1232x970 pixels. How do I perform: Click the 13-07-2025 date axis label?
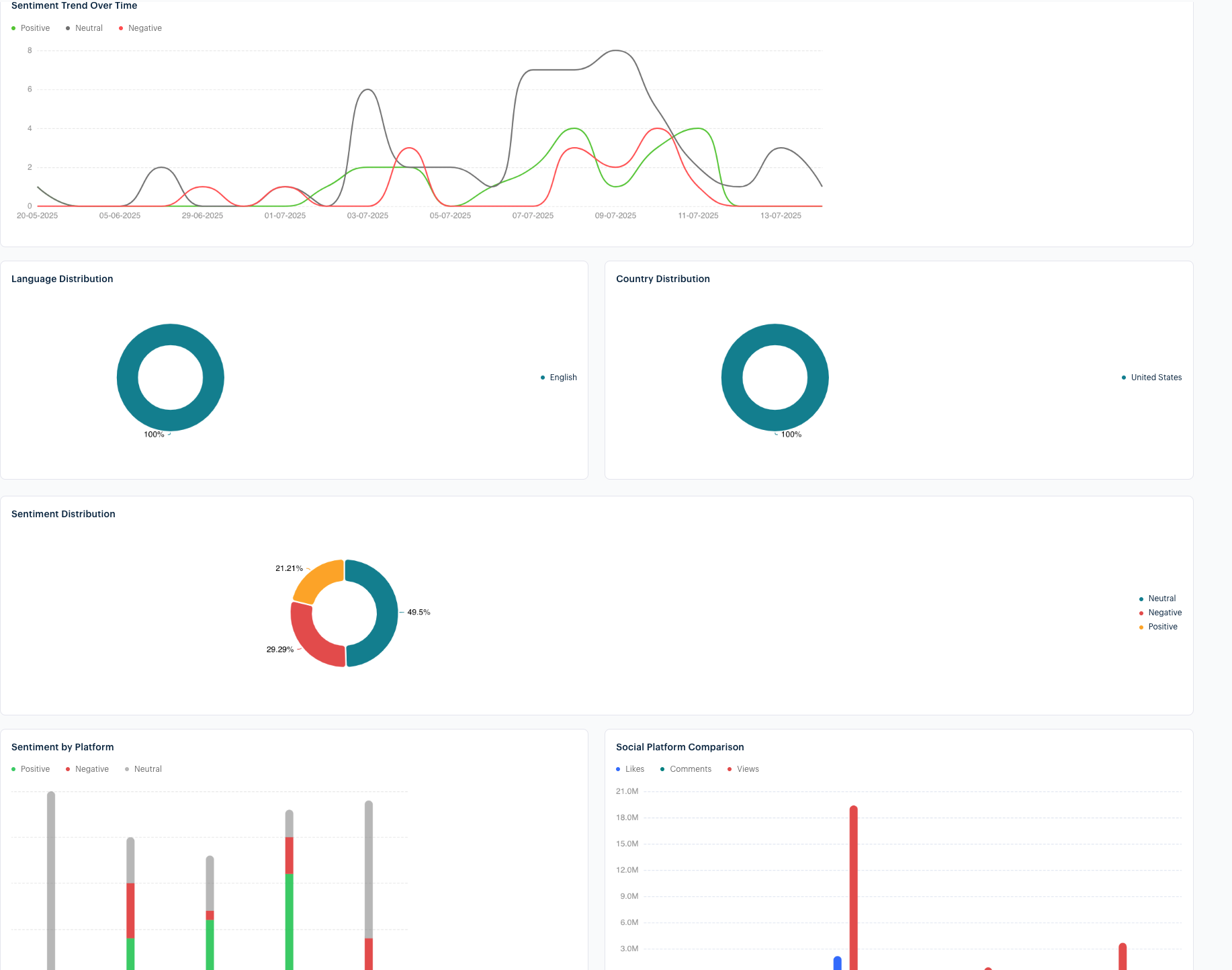[x=781, y=216]
